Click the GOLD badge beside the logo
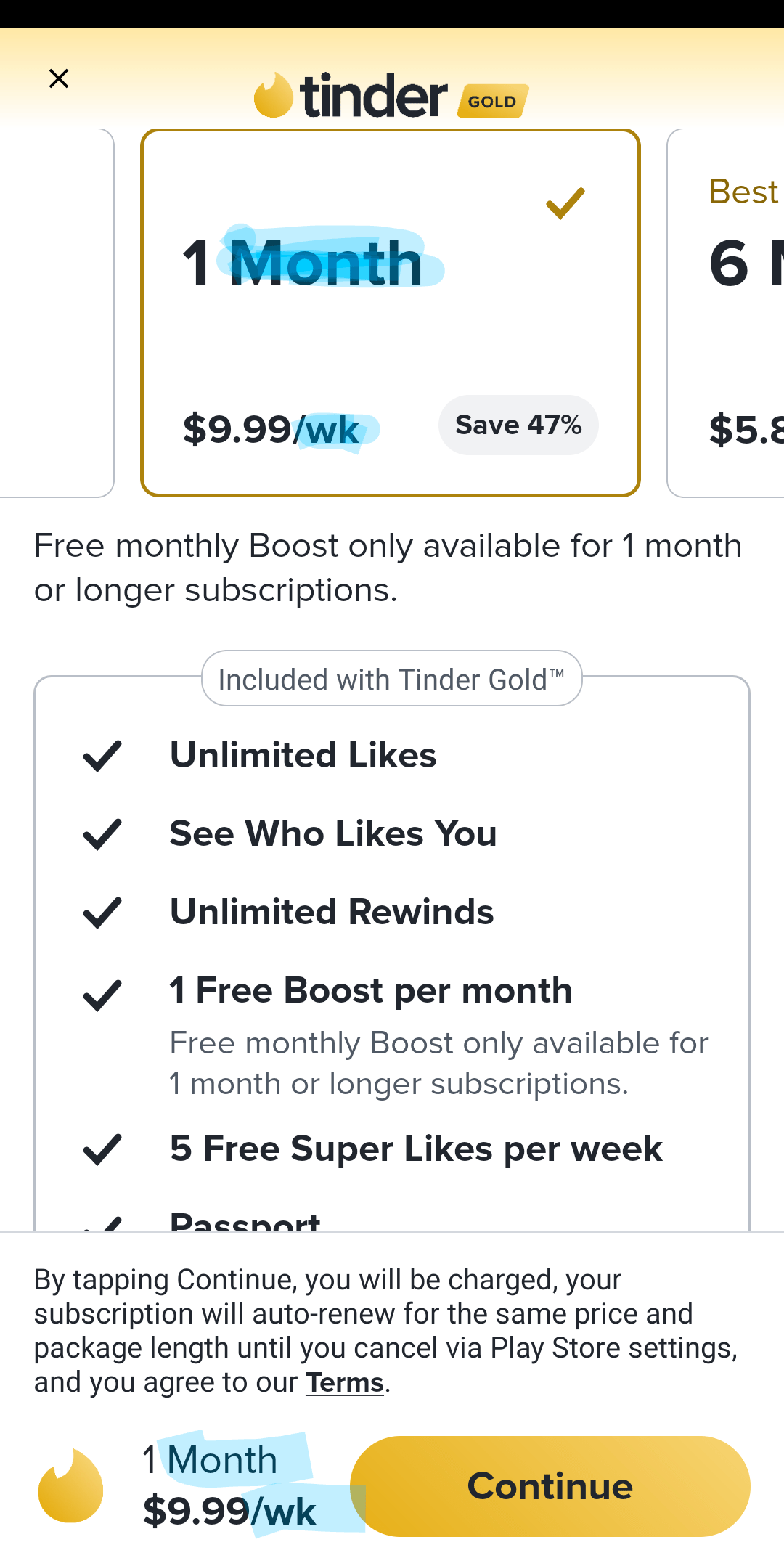The height and width of the screenshot is (1566, 784). click(491, 102)
